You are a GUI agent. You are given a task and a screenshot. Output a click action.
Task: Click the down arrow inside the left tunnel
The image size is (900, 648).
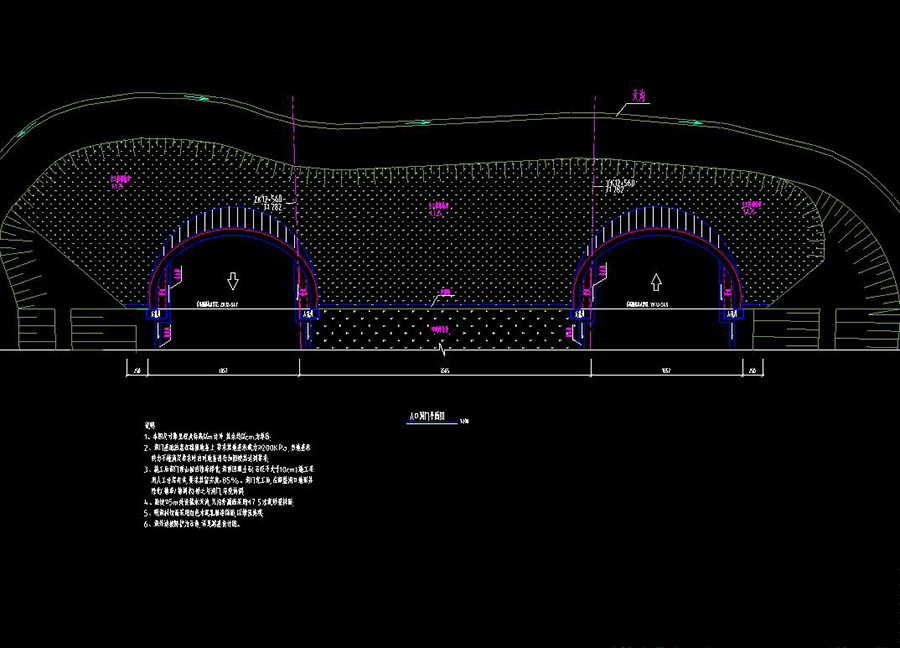point(233,279)
